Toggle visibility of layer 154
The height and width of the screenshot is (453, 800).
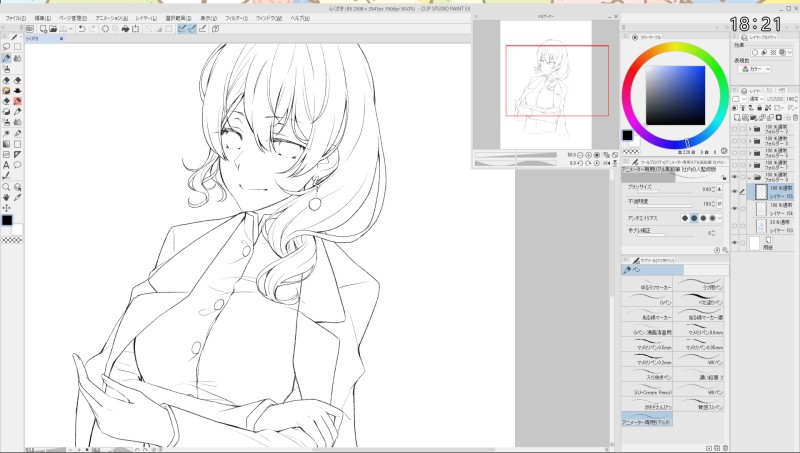click(x=734, y=208)
